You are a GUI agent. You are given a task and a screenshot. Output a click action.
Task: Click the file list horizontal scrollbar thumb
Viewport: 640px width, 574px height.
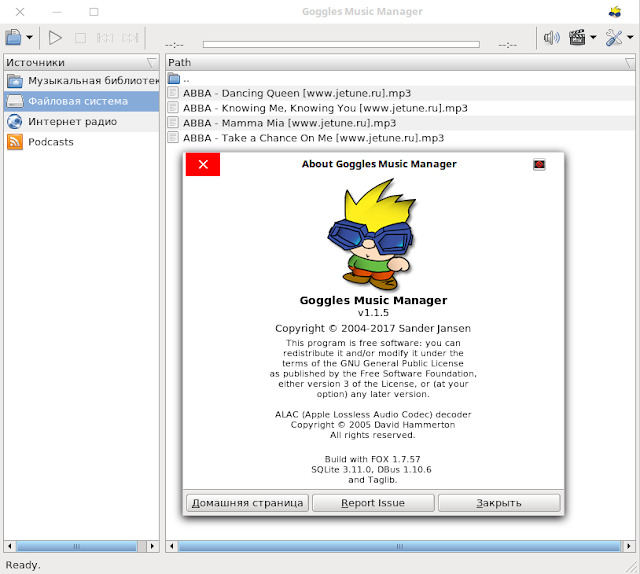point(400,546)
